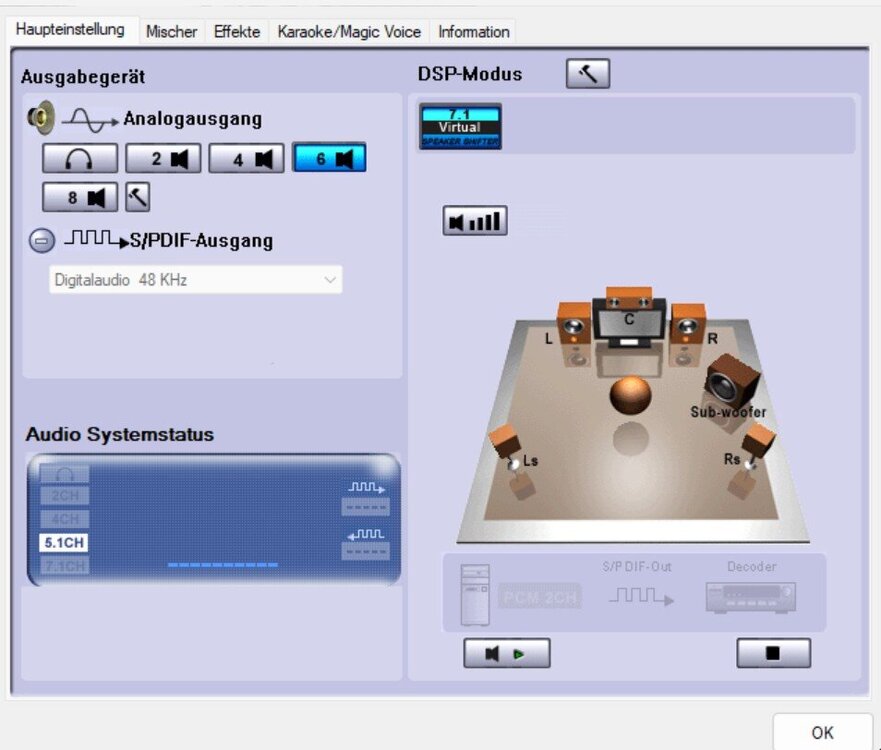Open Digitalaudio 48 KHz dropdown
This screenshot has height=750, width=881.
196,280
